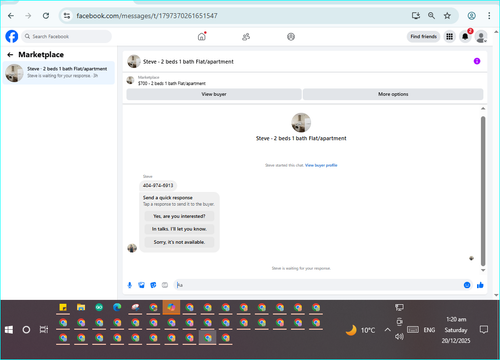Open the zoom magnifier icon in the address bar

pyautogui.click(x=431, y=16)
